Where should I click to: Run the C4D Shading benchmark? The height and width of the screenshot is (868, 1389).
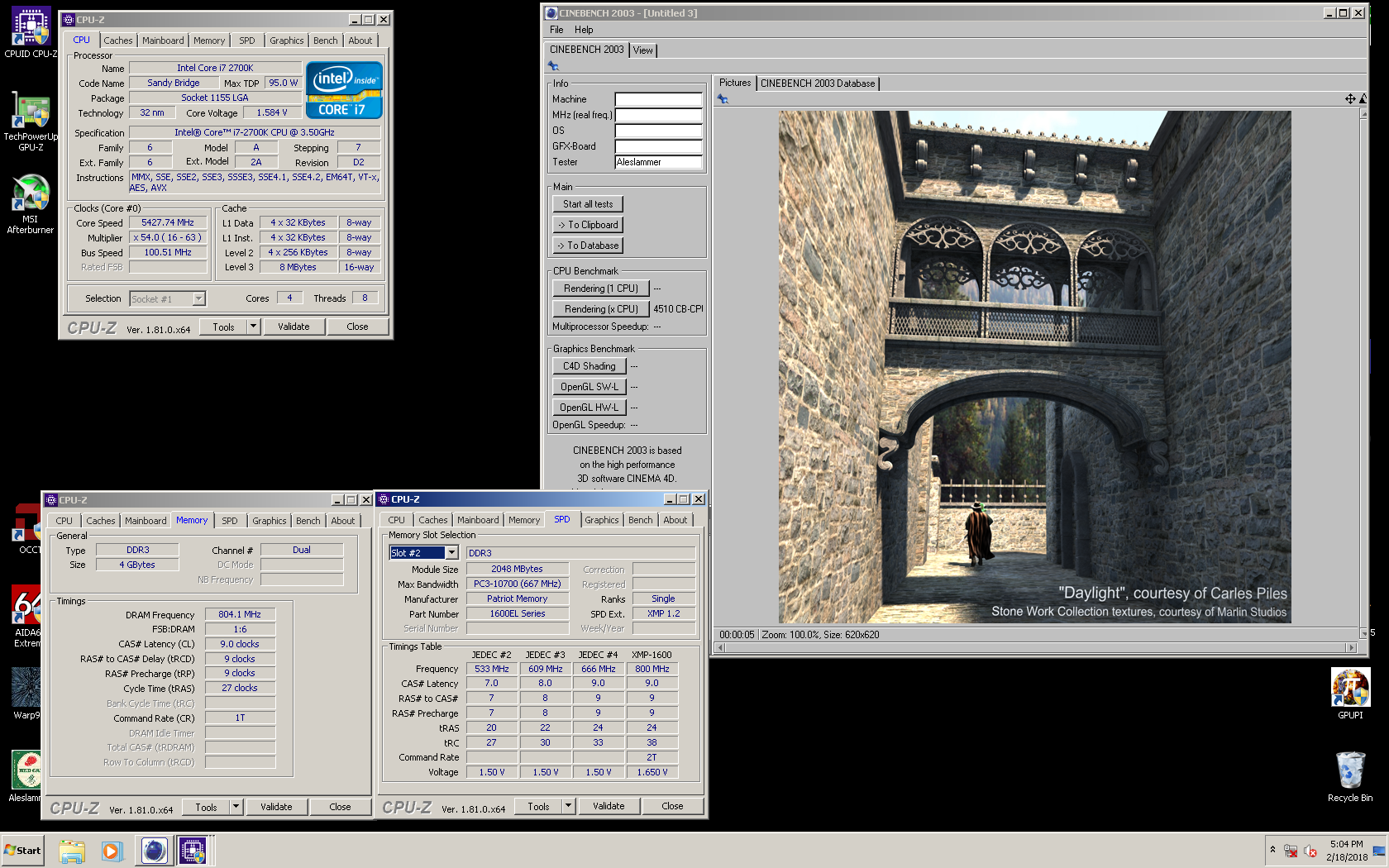(589, 366)
